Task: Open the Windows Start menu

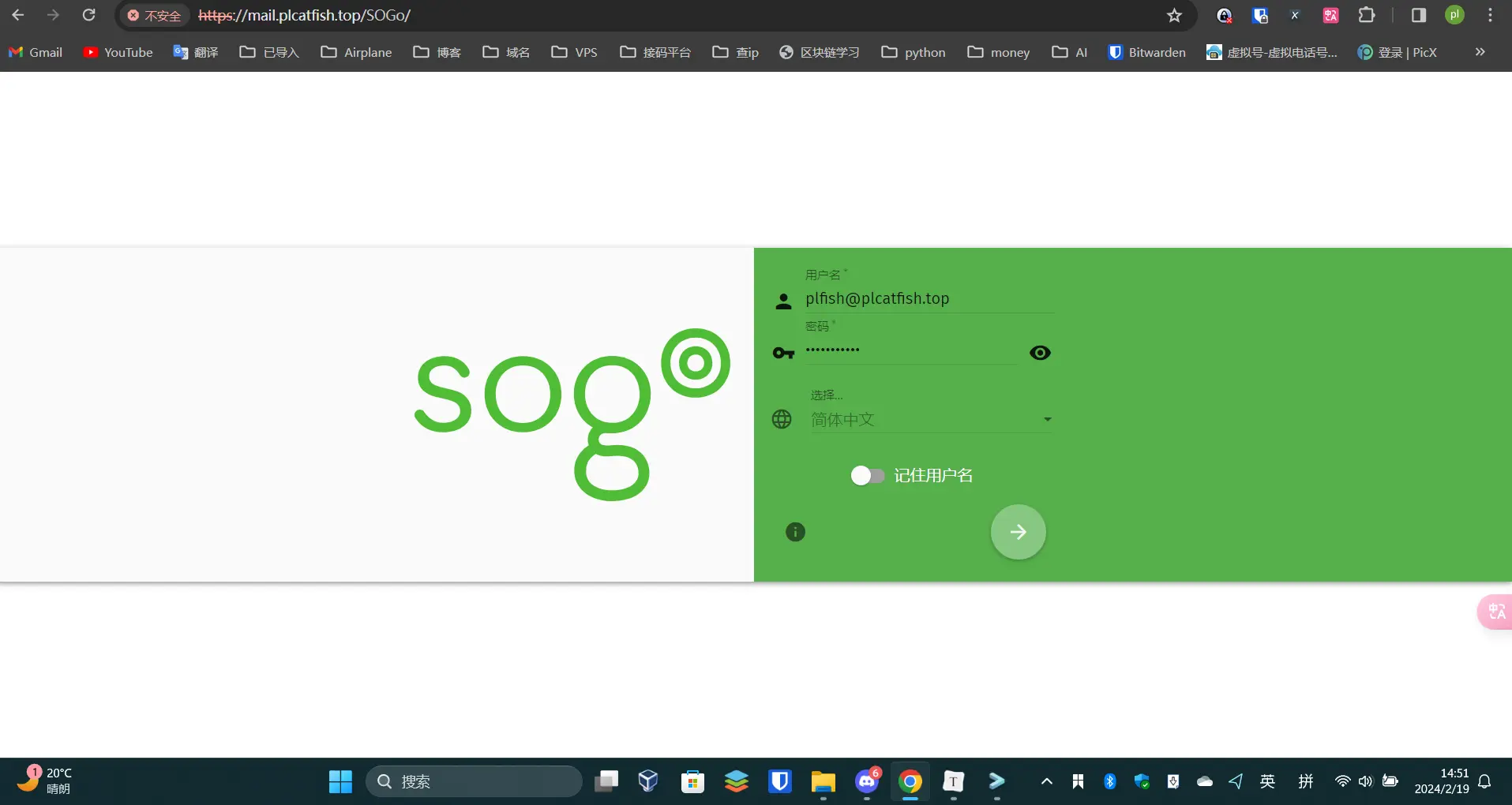Action: (340, 781)
